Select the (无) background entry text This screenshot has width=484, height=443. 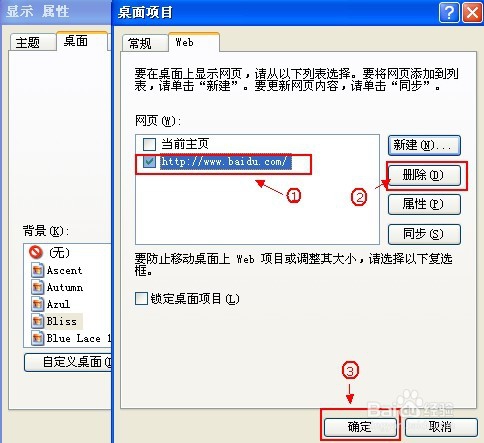(x=59, y=252)
